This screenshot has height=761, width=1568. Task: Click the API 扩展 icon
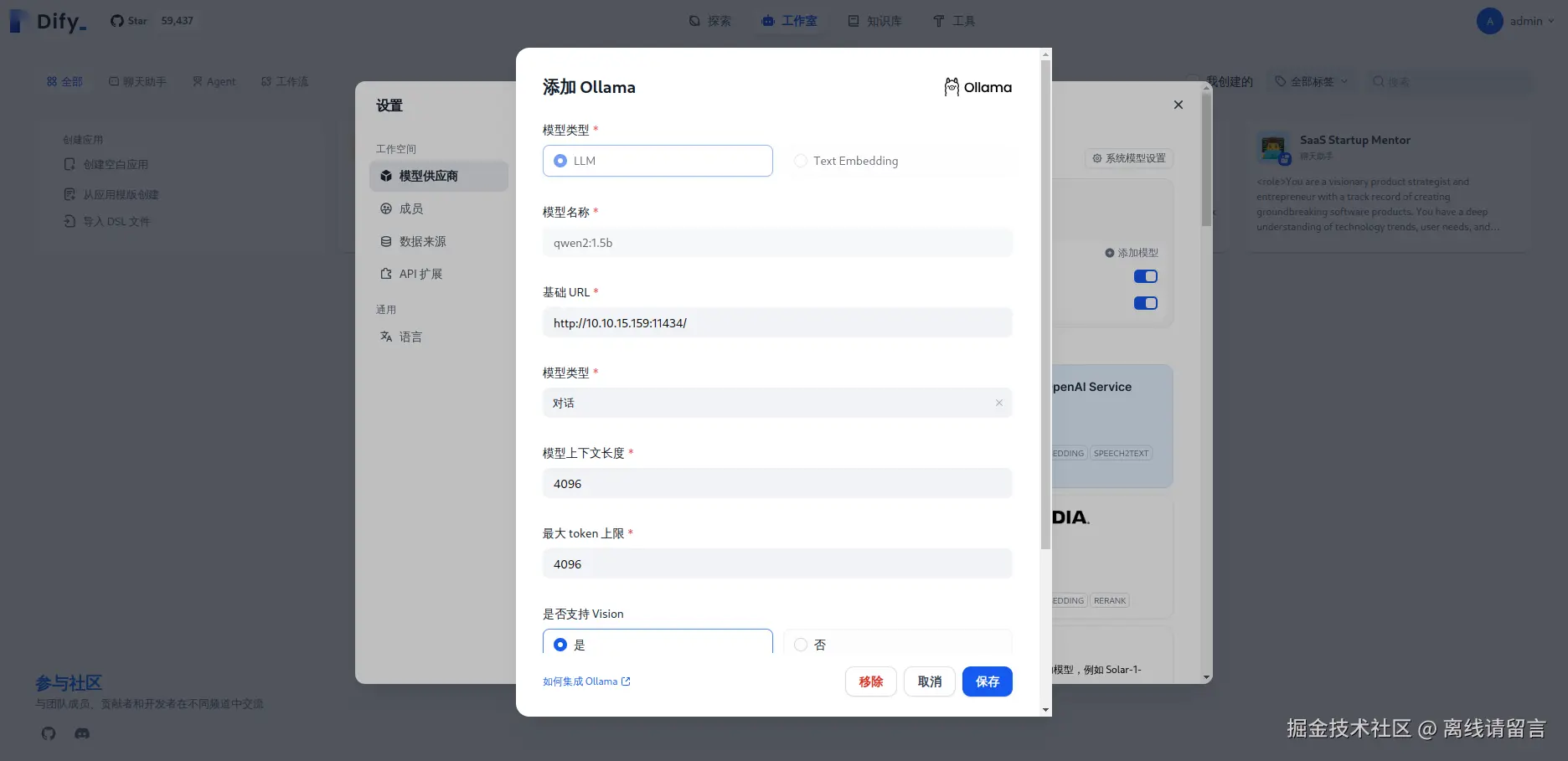(386, 274)
